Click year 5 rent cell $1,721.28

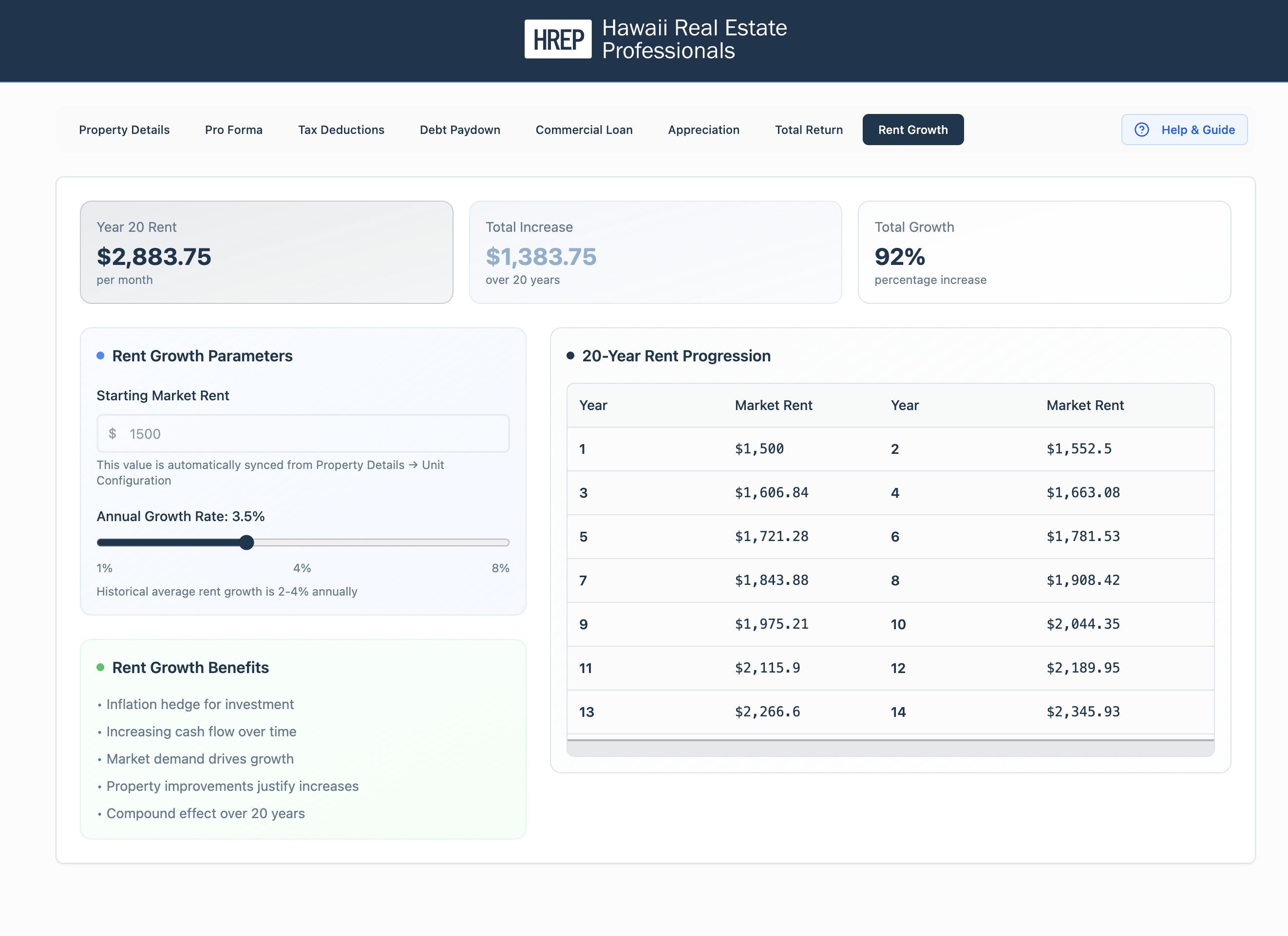(772, 536)
